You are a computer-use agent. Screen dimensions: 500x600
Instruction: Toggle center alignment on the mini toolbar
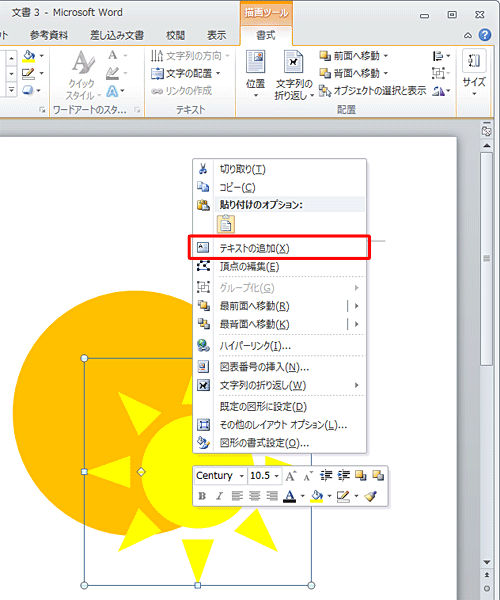pos(254,496)
